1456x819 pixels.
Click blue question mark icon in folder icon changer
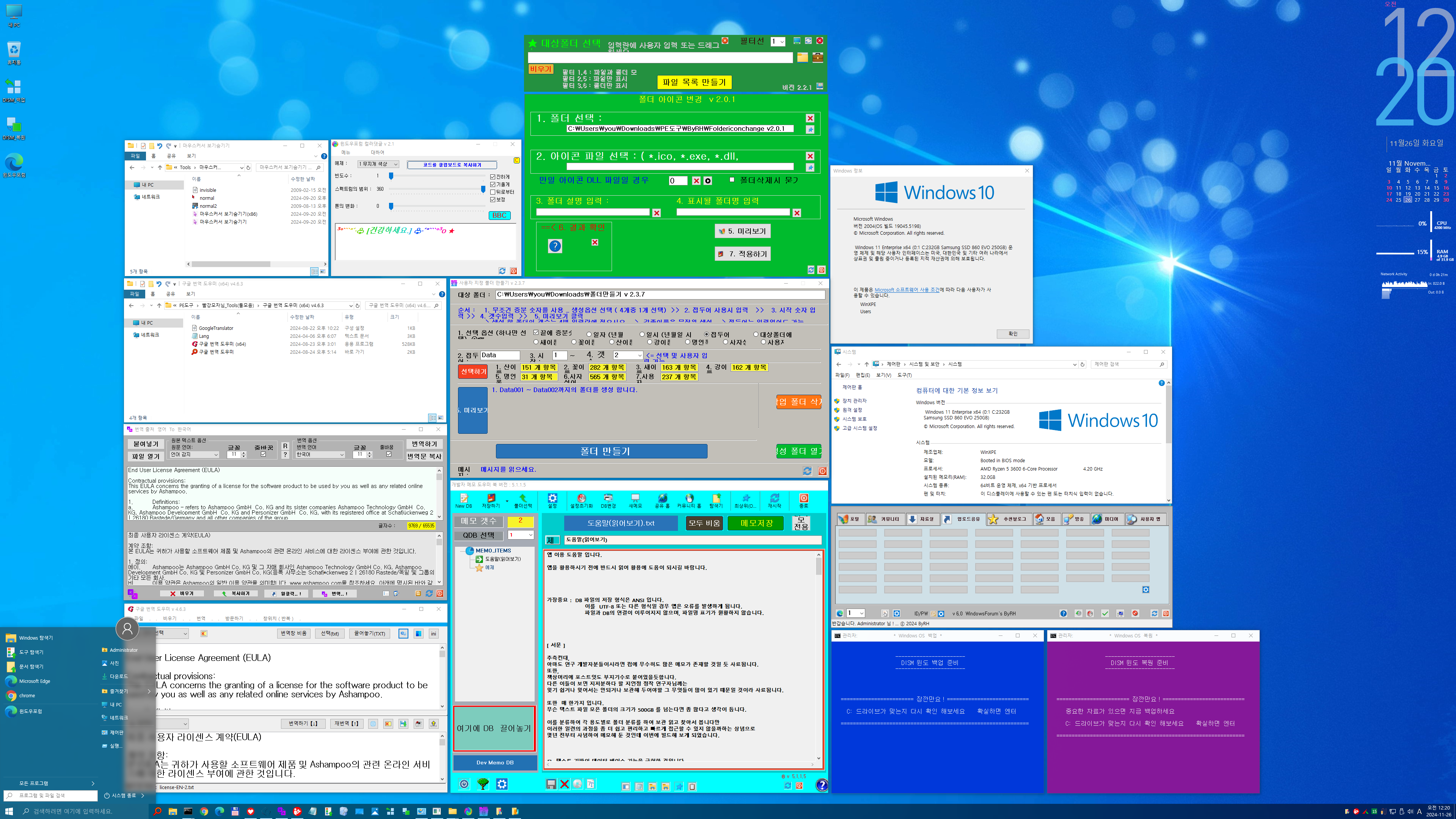pyautogui.click(x=555, y=246)
